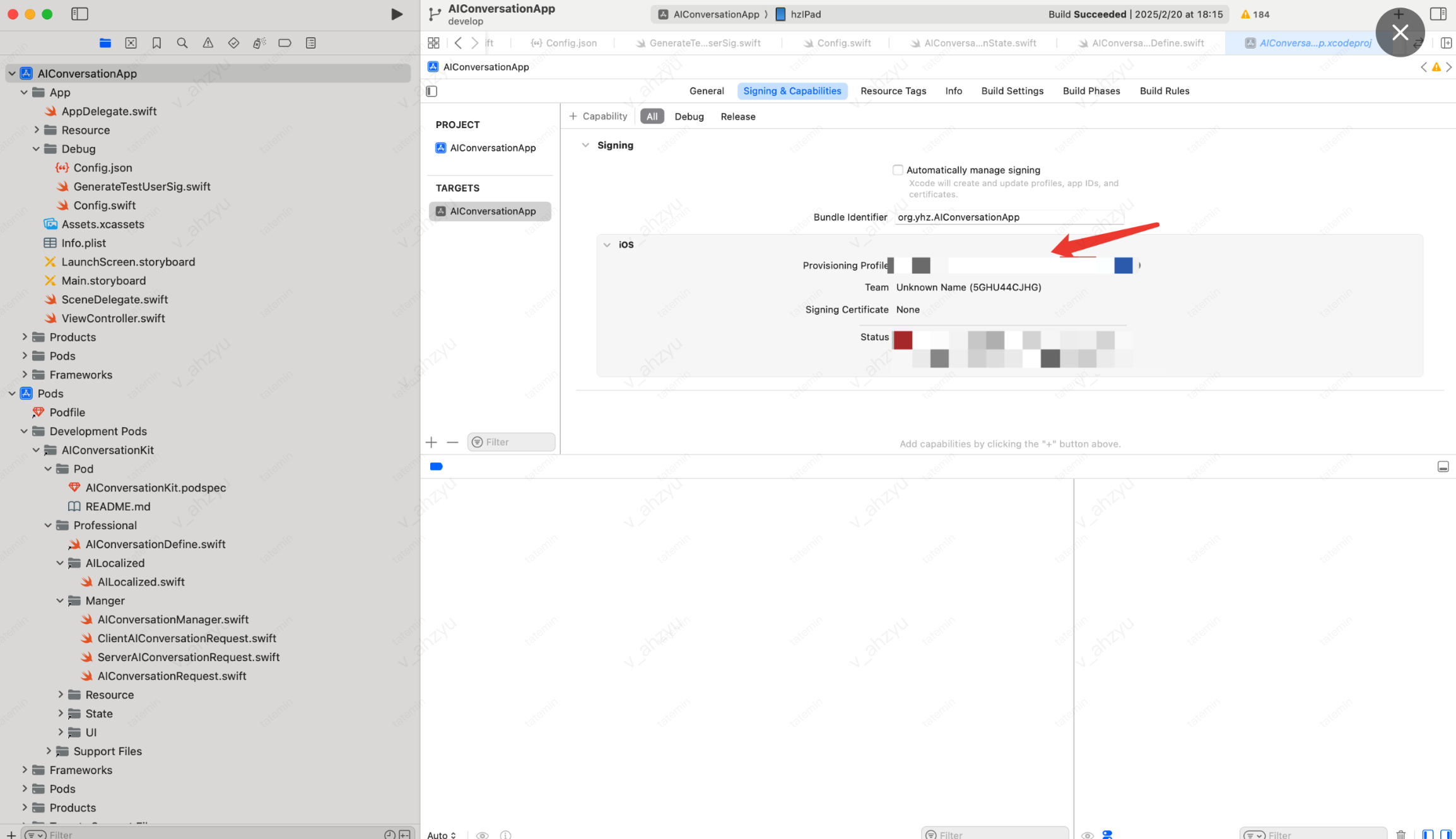Expand the Resource folder under App

click(x=36, y=130)
